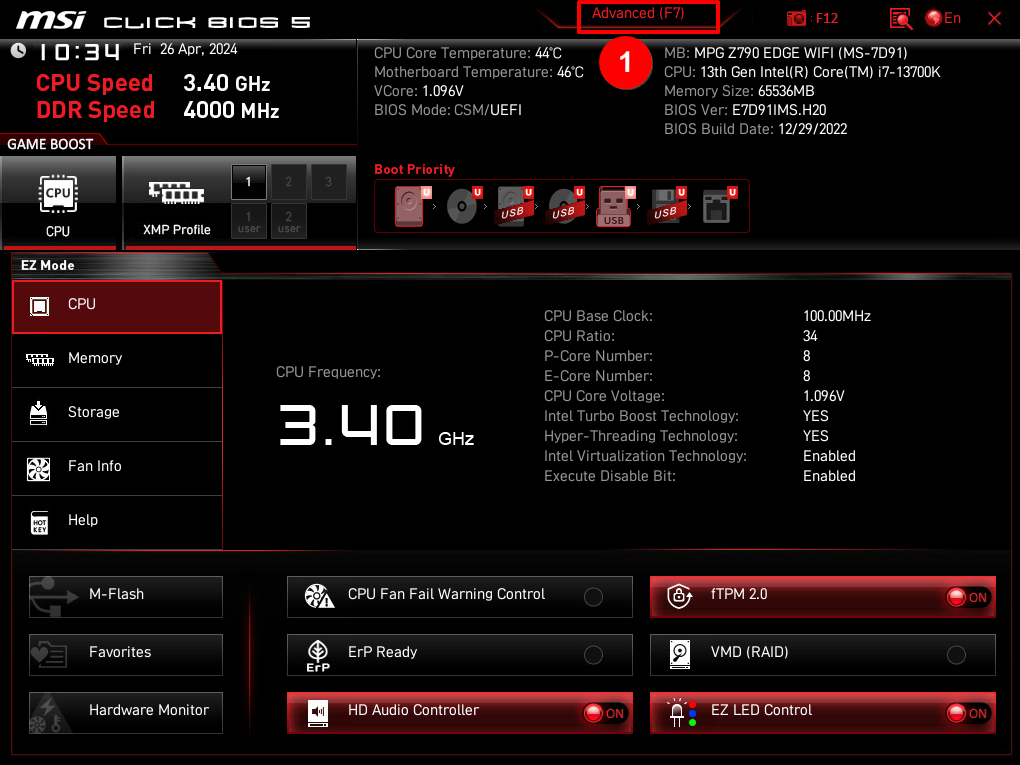Image resolution: width=1020 pixels, height=765 pixels.
Task: Open the Memory section in the sidebar
Action: 116,360
